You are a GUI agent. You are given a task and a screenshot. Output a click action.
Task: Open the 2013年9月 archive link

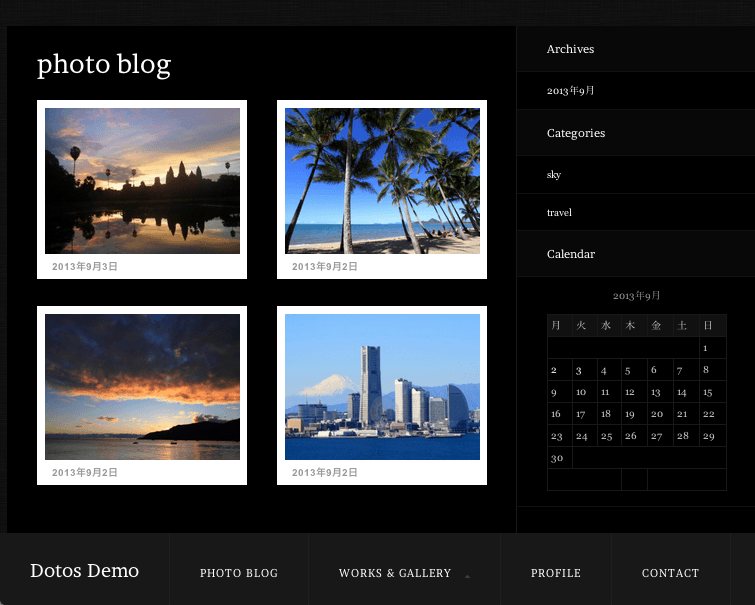(x=570, y=91)
